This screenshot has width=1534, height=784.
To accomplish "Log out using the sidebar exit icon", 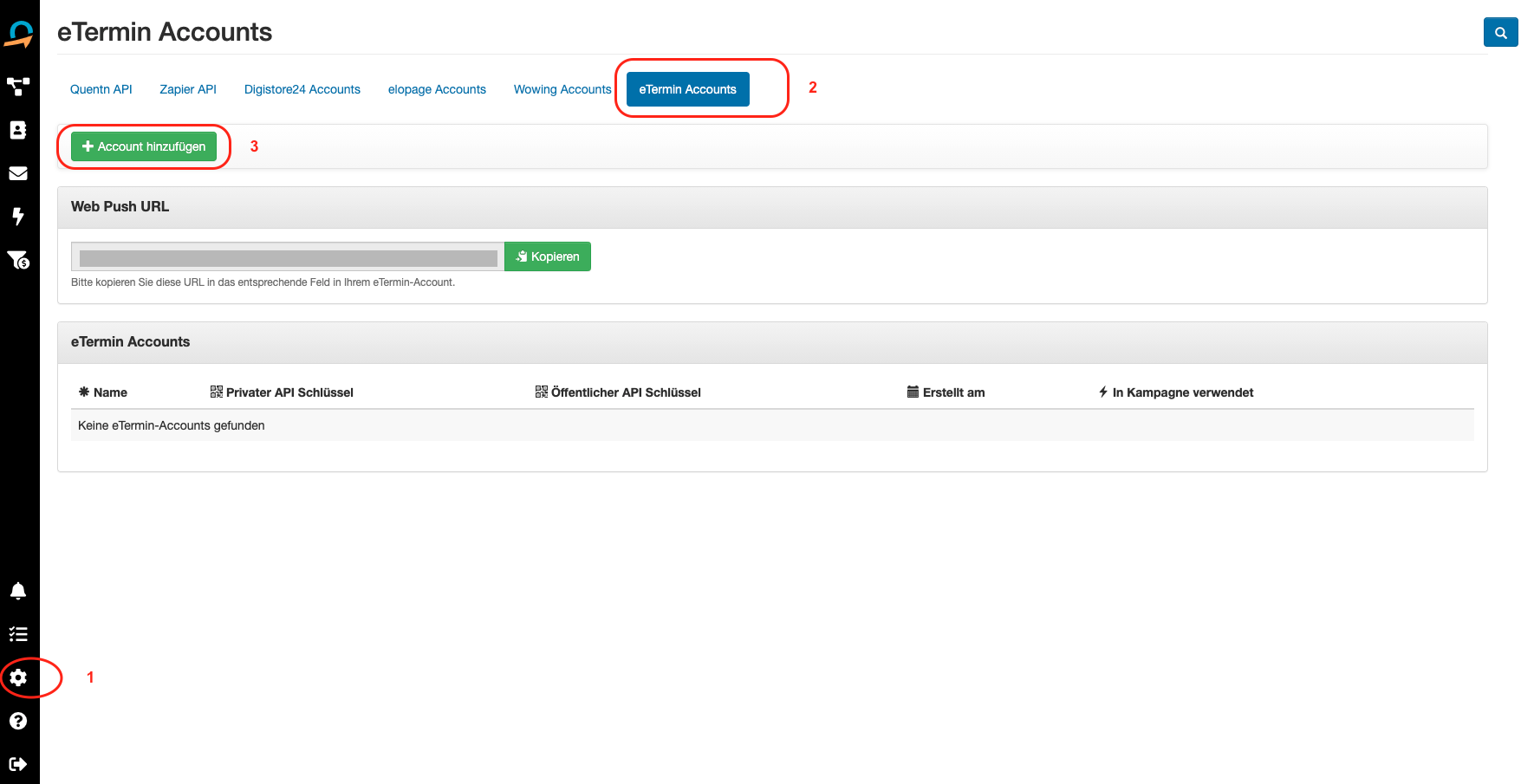I will (x=18, y=764).
